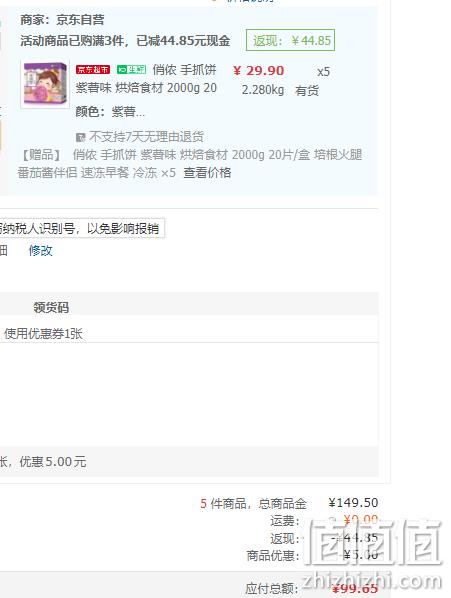Screen dimensions: 451x598
Task: Click the 【赠品】 gift item description
Action: (190, 164)
